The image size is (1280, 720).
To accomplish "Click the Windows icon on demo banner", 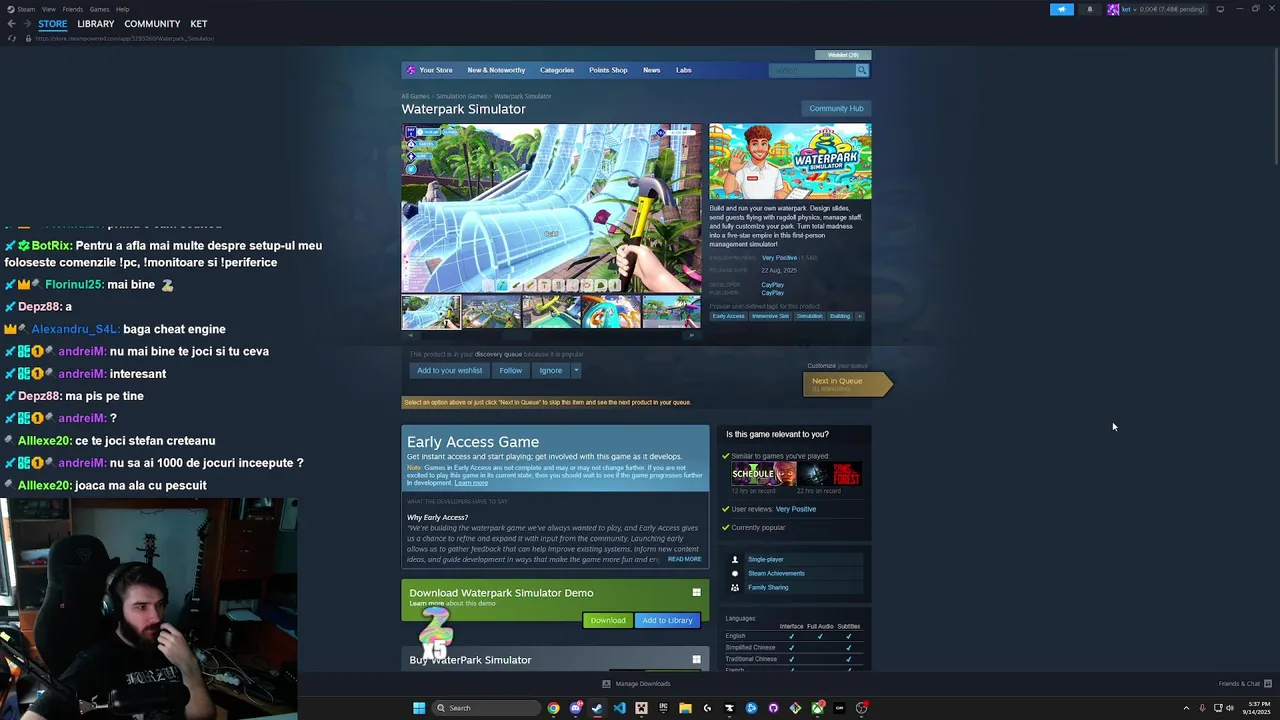I will pos(696,593).
